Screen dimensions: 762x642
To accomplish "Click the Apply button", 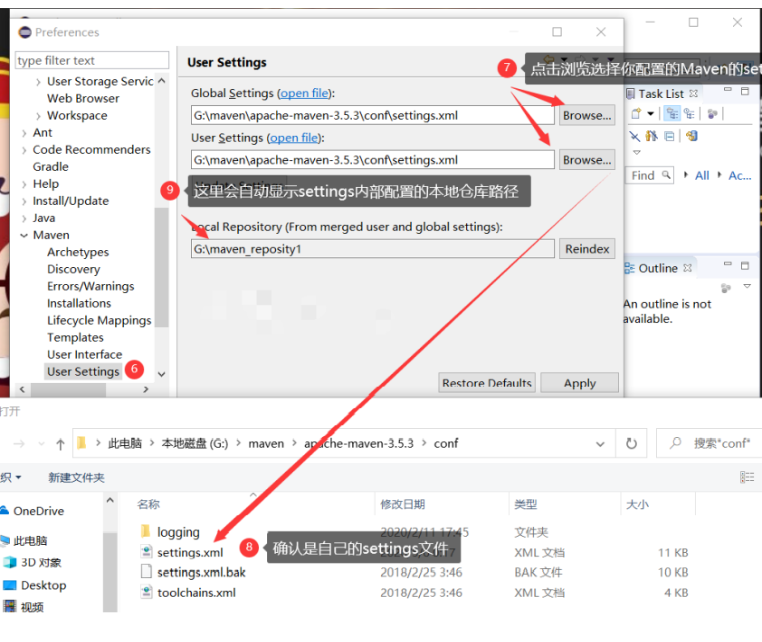I will 579,383.
